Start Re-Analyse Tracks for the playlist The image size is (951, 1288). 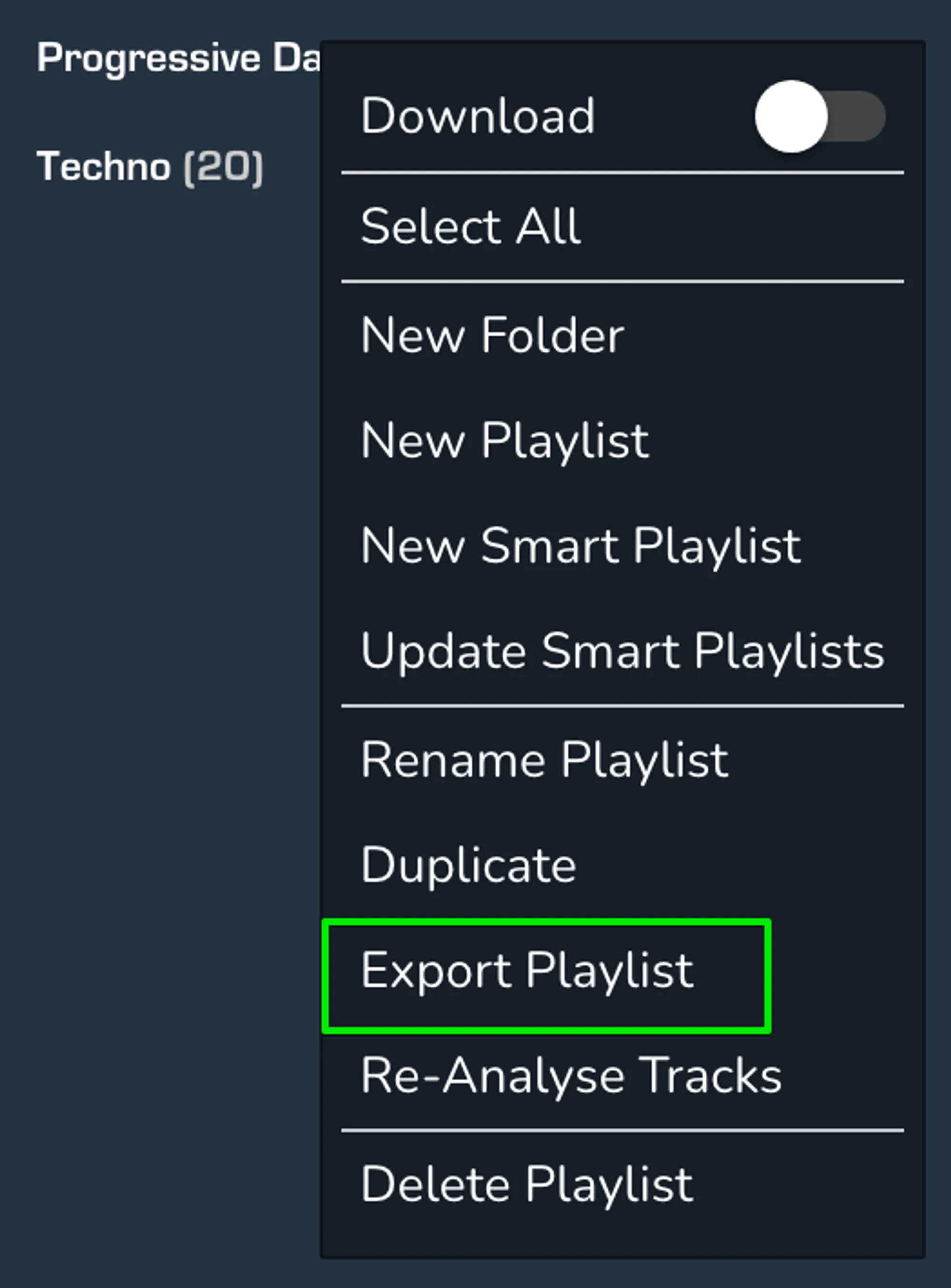pos(572,1077)
